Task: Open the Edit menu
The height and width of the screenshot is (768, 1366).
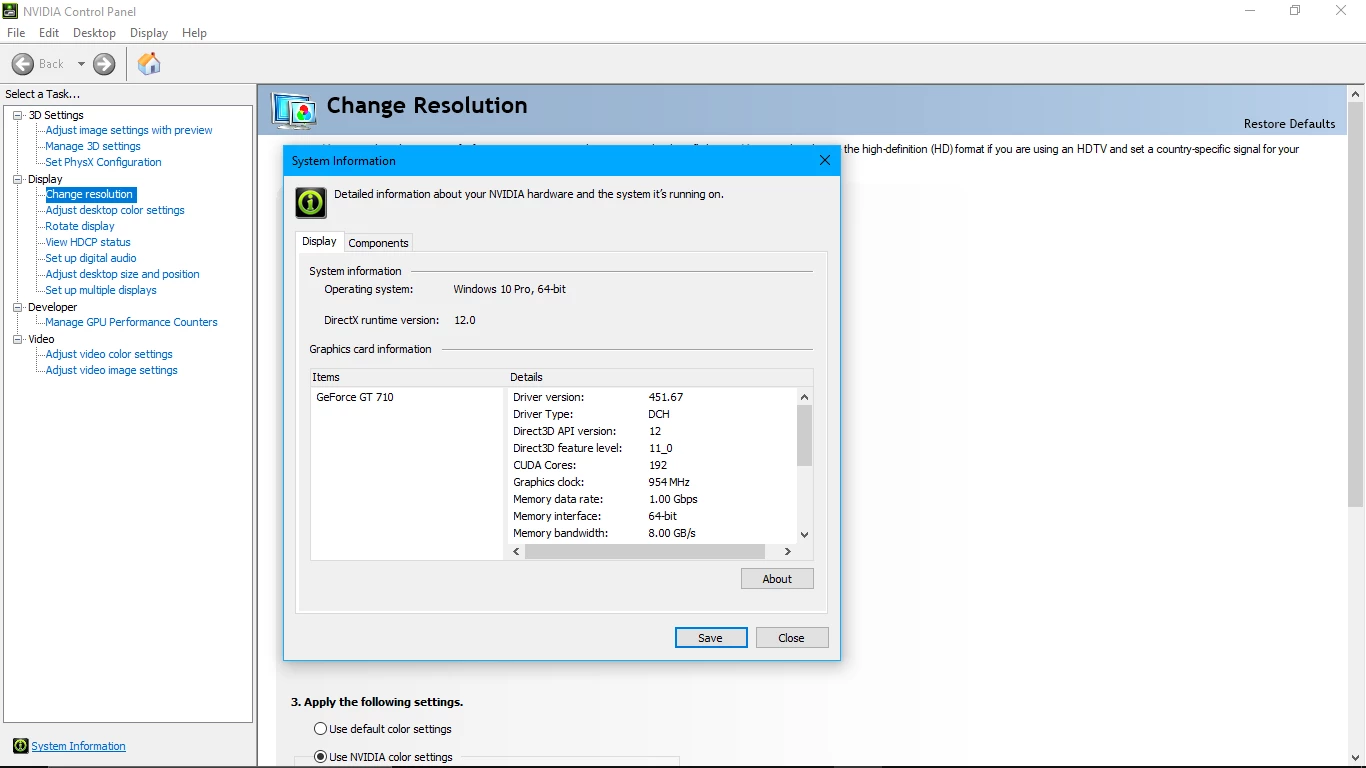Action: pyautogui.click(x=49, y=33)
